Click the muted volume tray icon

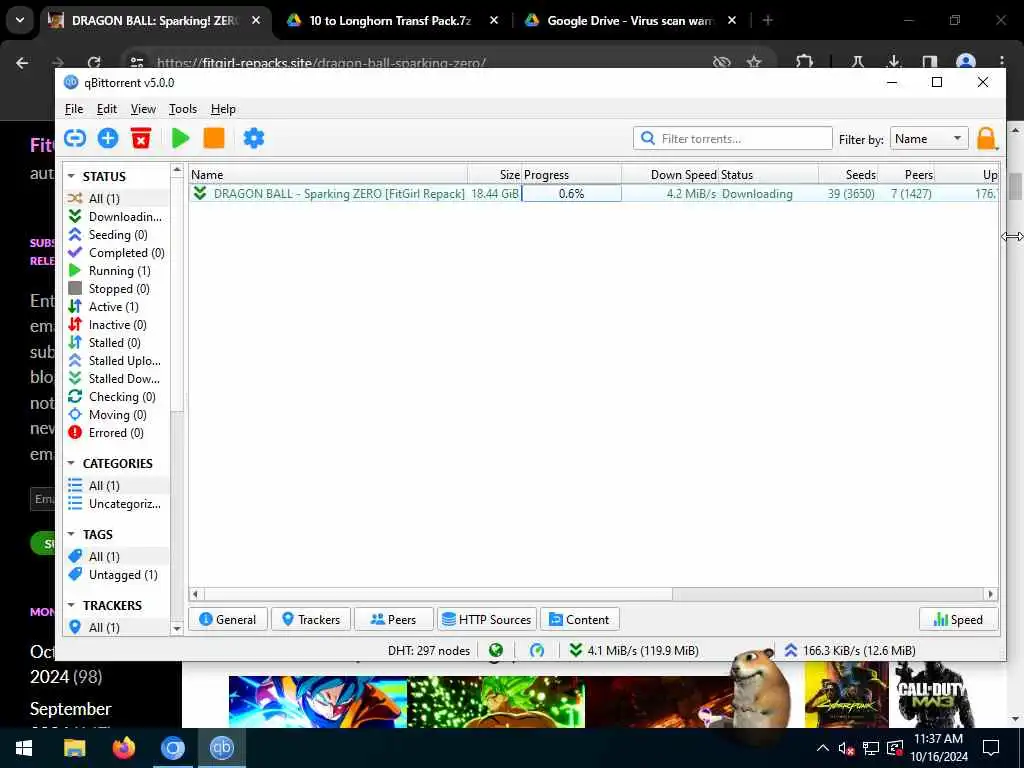pos(846,748)
